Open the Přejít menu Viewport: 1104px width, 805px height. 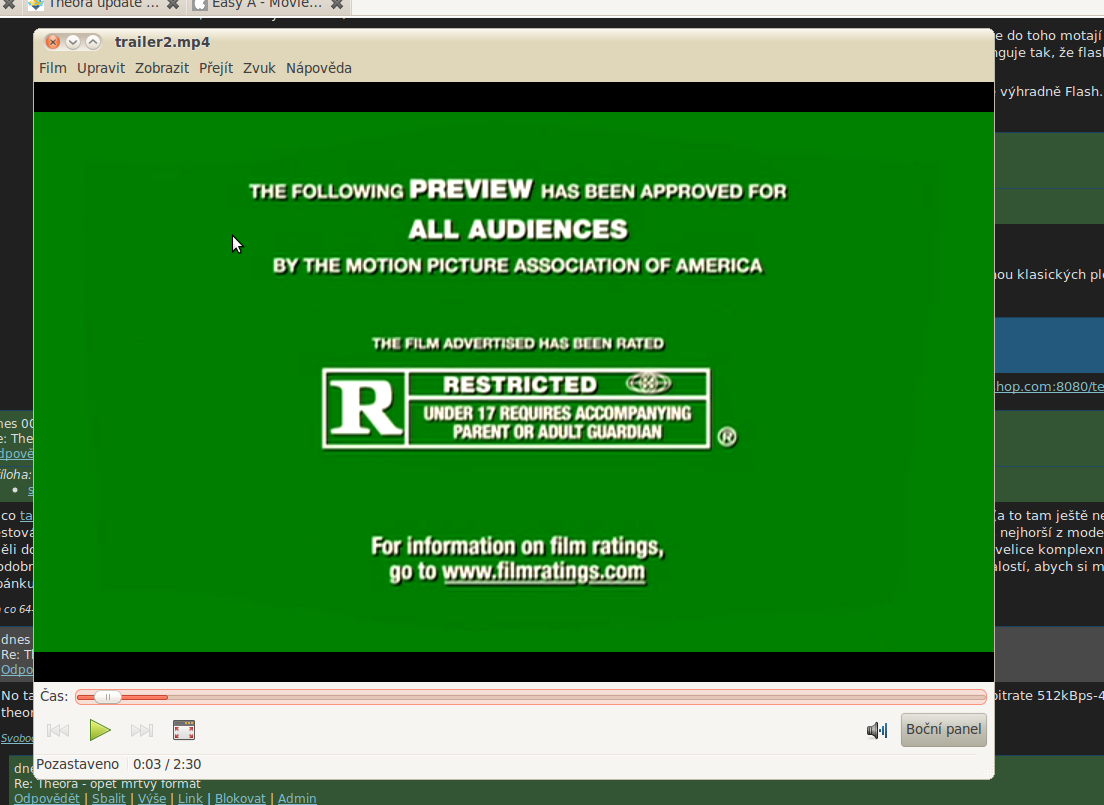point(215,68)
